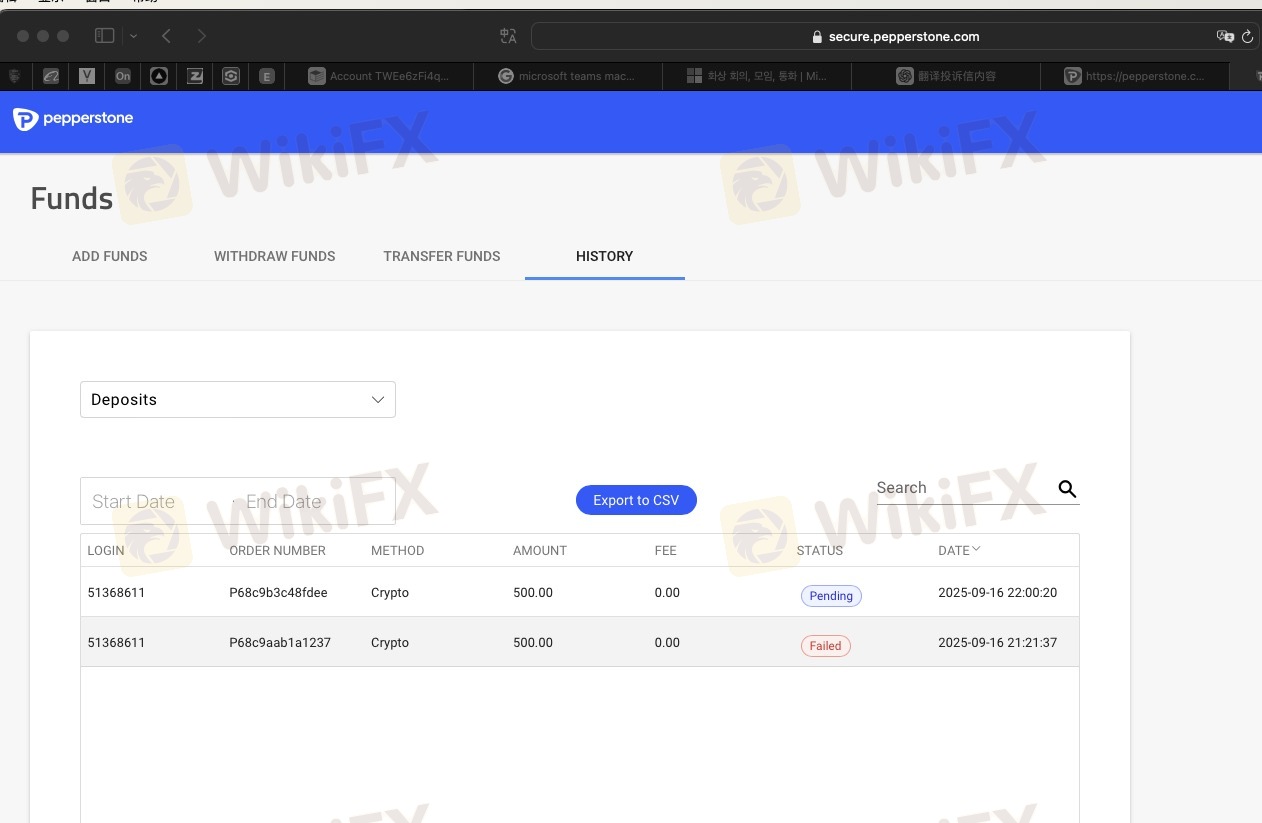Open the pinned tab with Z icon

pos(195,75)
